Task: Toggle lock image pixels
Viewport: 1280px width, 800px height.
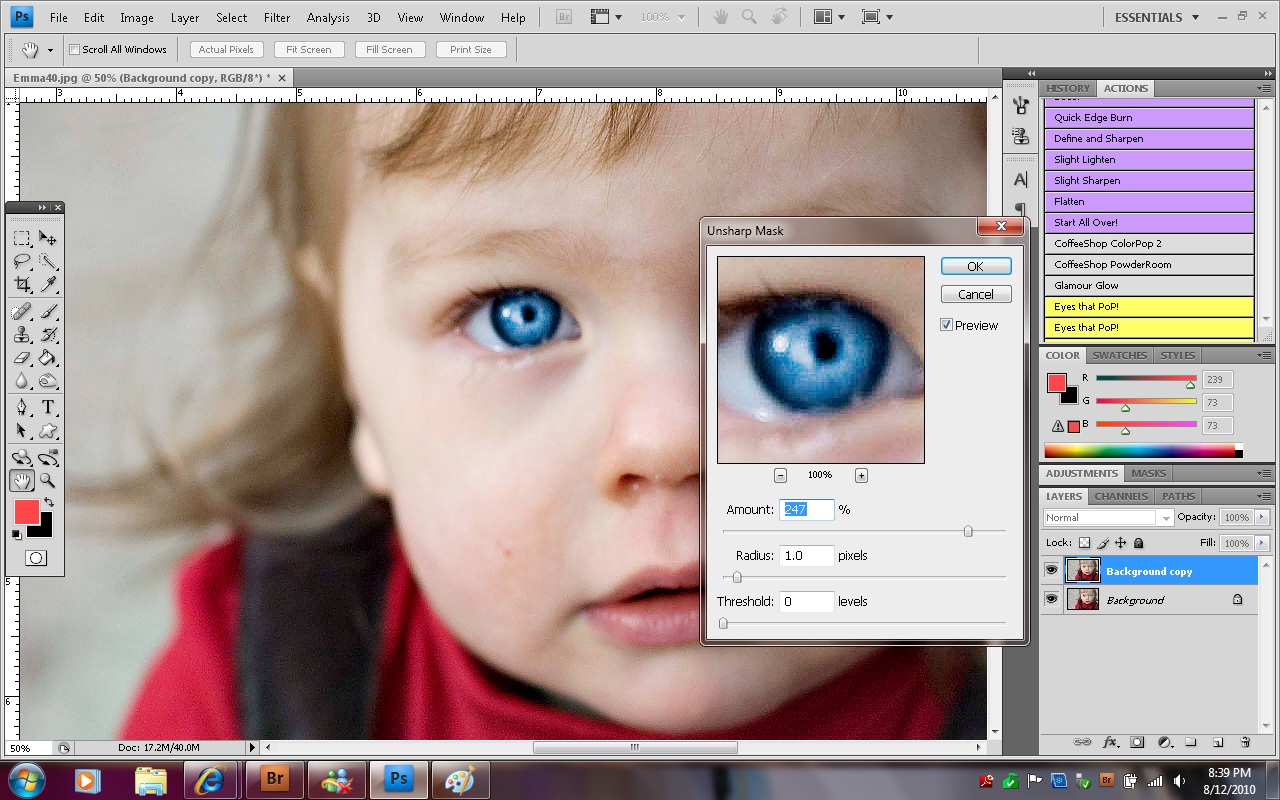Action: point(1103,543)
